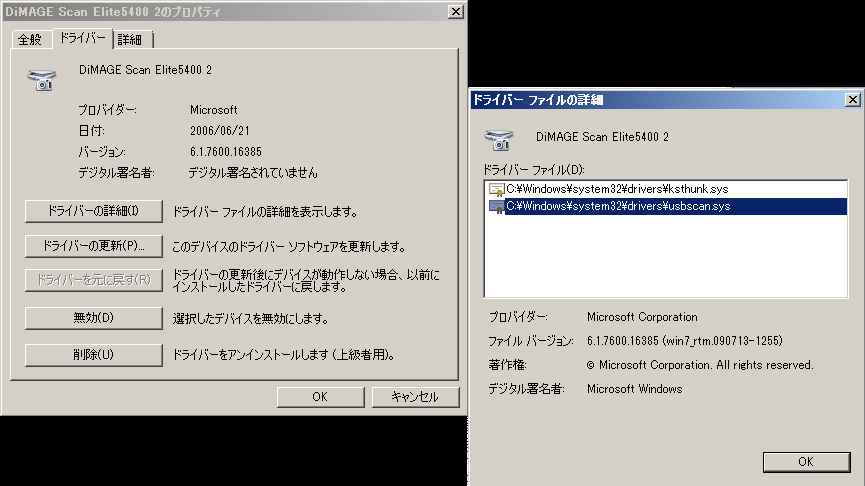The height and width of the screenshot is (486, 865).
Task: Click the usbscan.sys file certificate icon
Action: pos(496,207)
